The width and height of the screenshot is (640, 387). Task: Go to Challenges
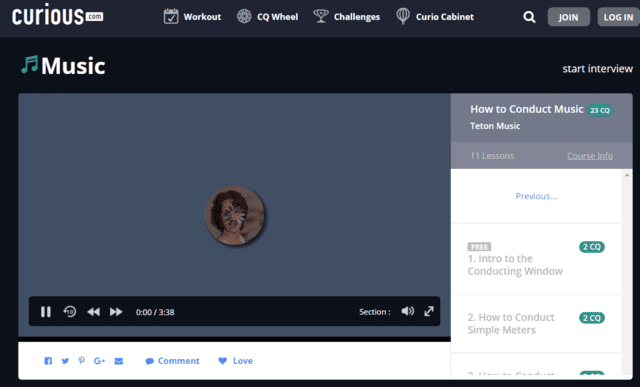346,17
